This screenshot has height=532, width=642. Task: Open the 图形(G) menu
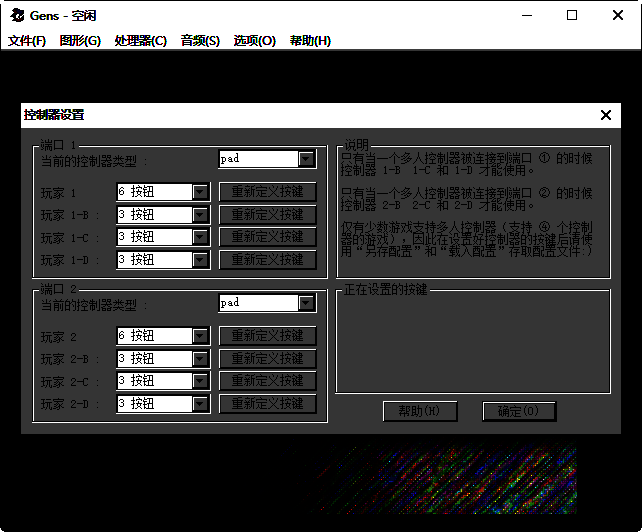tap(80, 41)
